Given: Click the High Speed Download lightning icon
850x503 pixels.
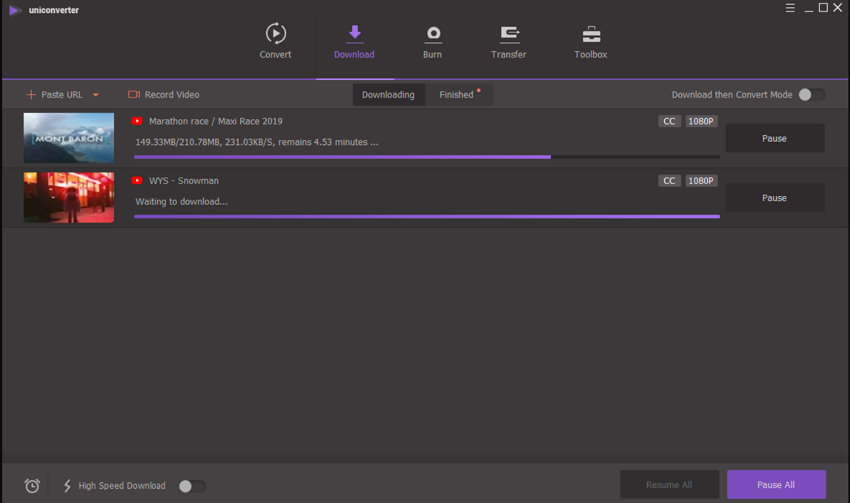Looking at the screenshot, I should (67, 486).
